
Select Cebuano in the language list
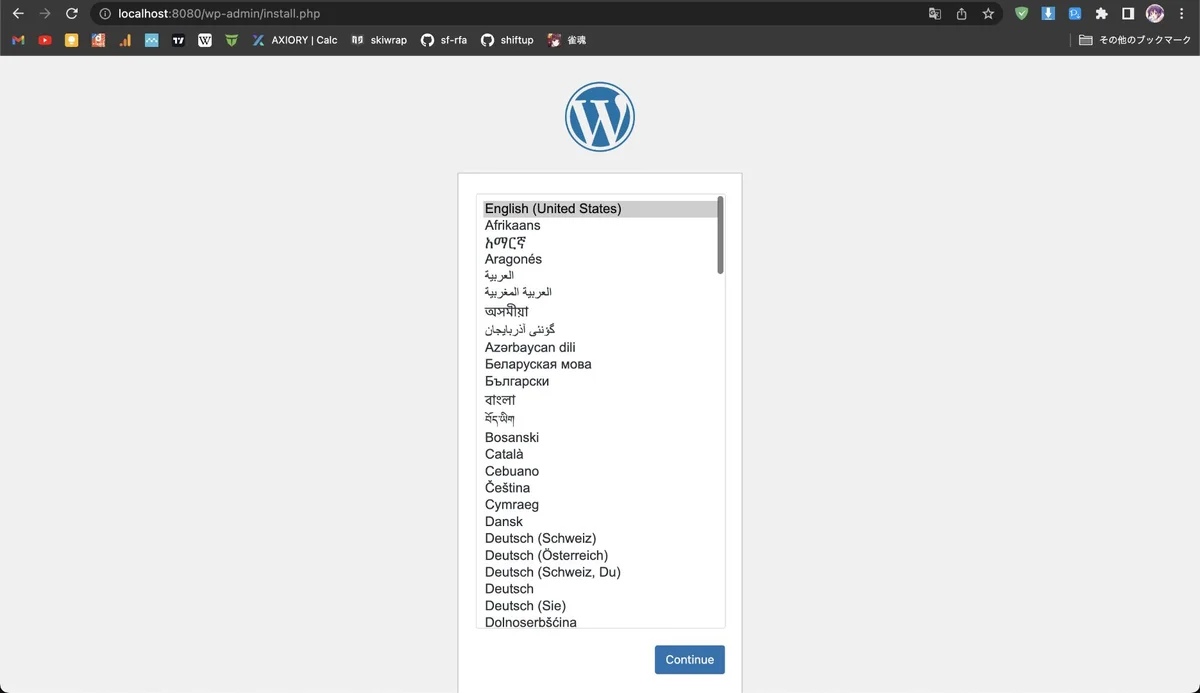pyautogui.click(x=600, y=471)
